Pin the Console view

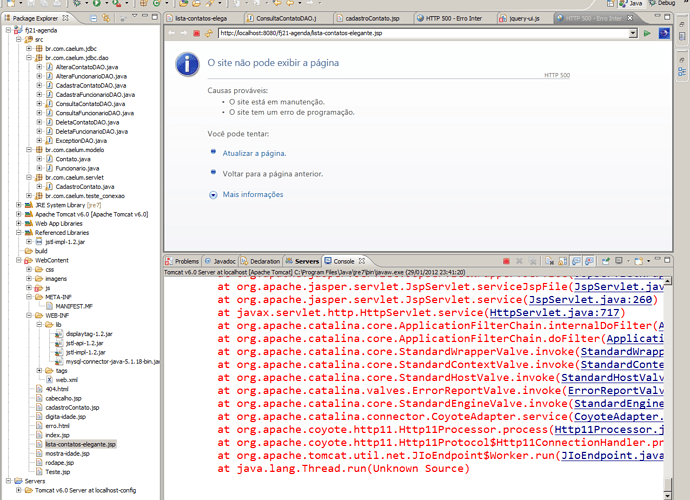tap(606, 261)
